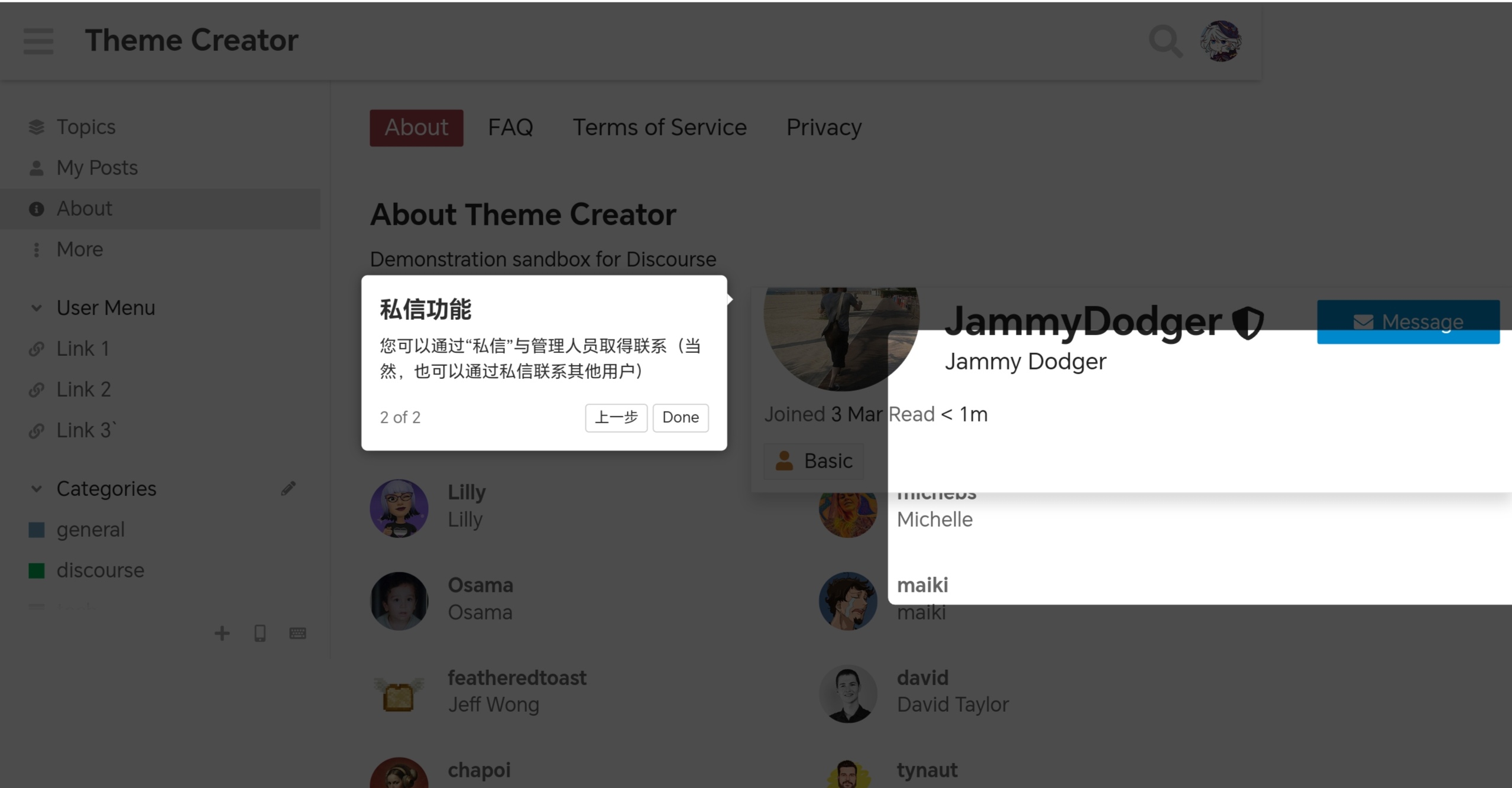The height and width of the screenshot is (788, 1512).
Task: Open the hamburger sidebar menu
Action: click(38, 41)
